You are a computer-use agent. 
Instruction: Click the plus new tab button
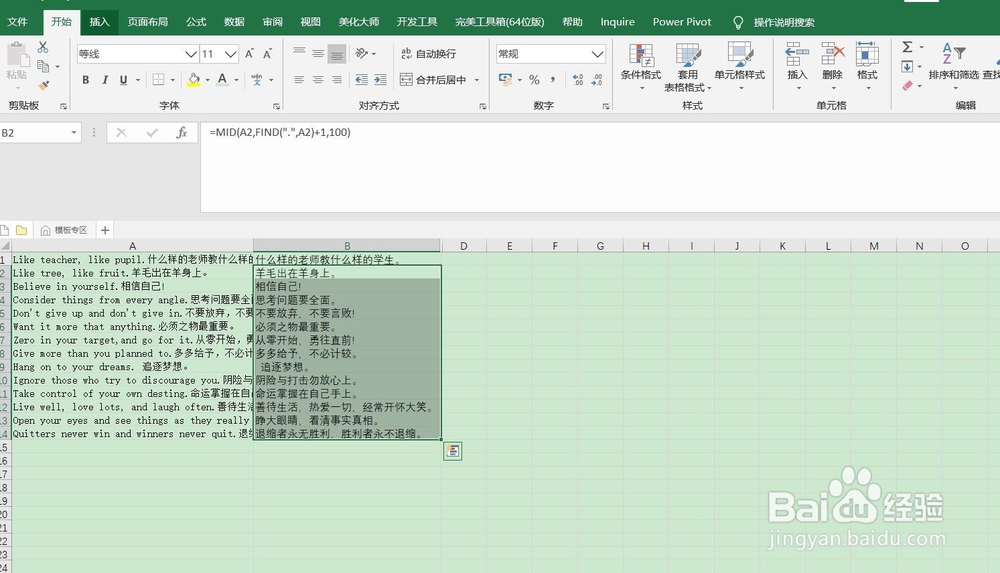click(105, 230)
